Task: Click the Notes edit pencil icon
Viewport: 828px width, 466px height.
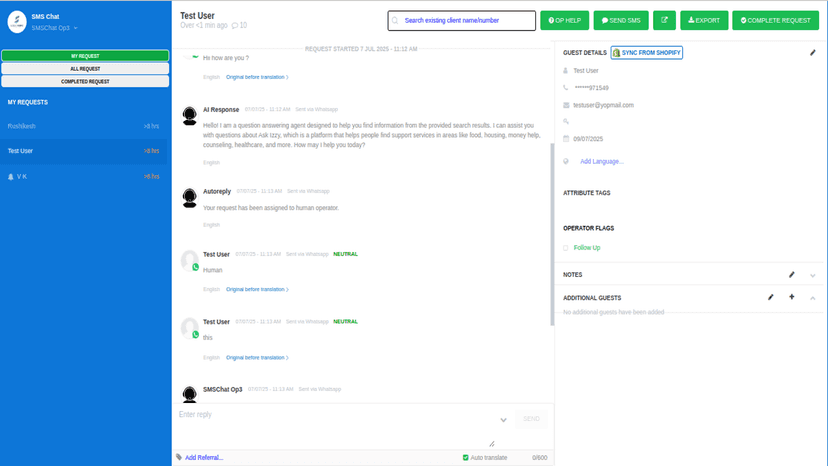Action: click(792, 274)
